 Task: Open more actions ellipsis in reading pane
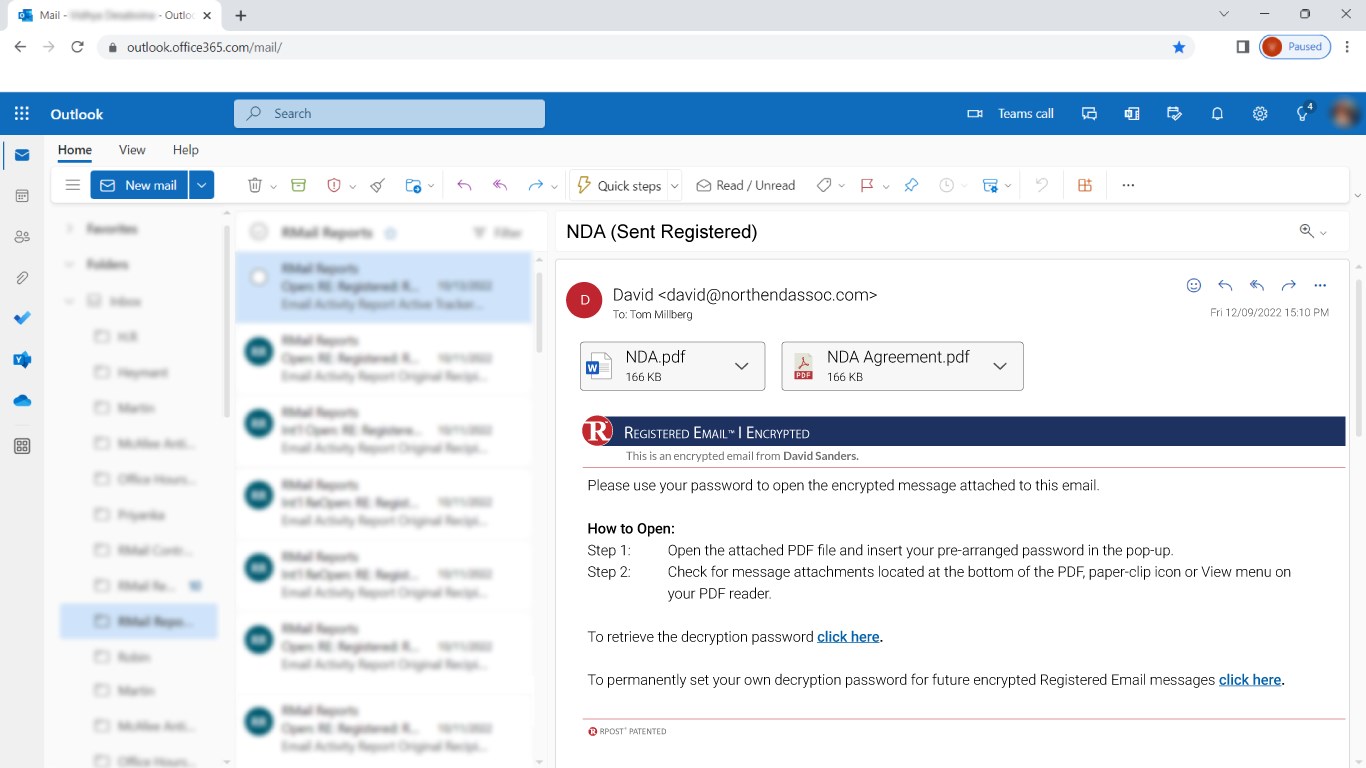(x=1320, y=285)
